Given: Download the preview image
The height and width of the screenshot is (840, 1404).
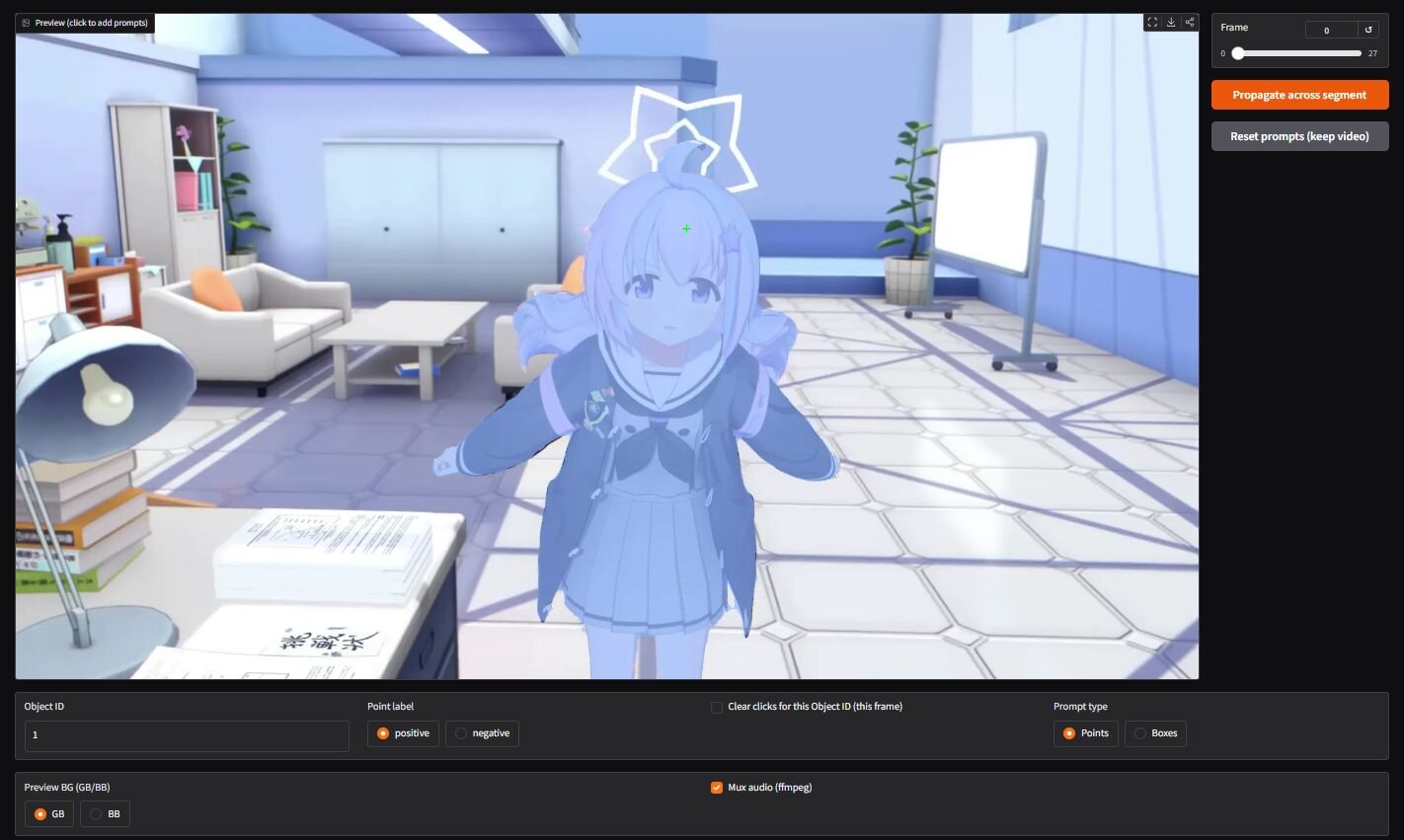Looking at the screenshot, I should pyautogui.click(x=1171, y=23).
